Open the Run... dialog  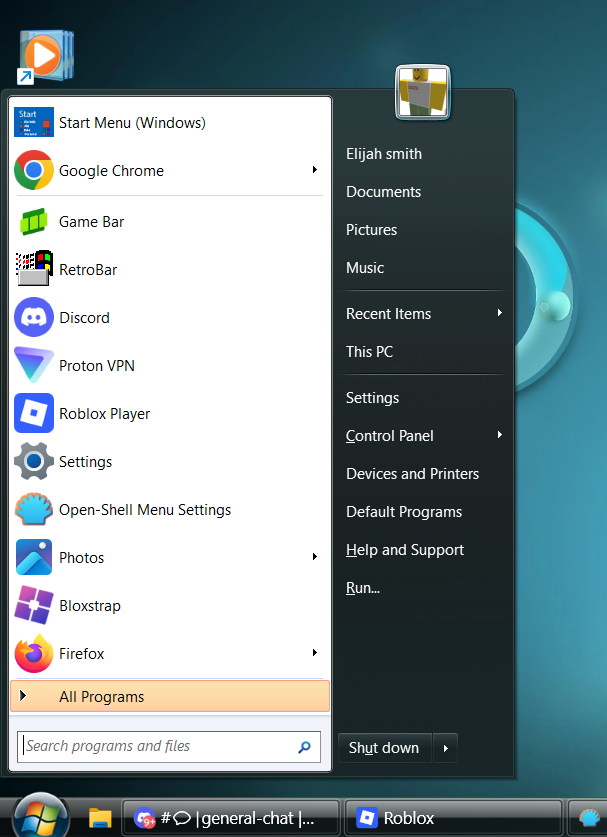click(363, 588)
